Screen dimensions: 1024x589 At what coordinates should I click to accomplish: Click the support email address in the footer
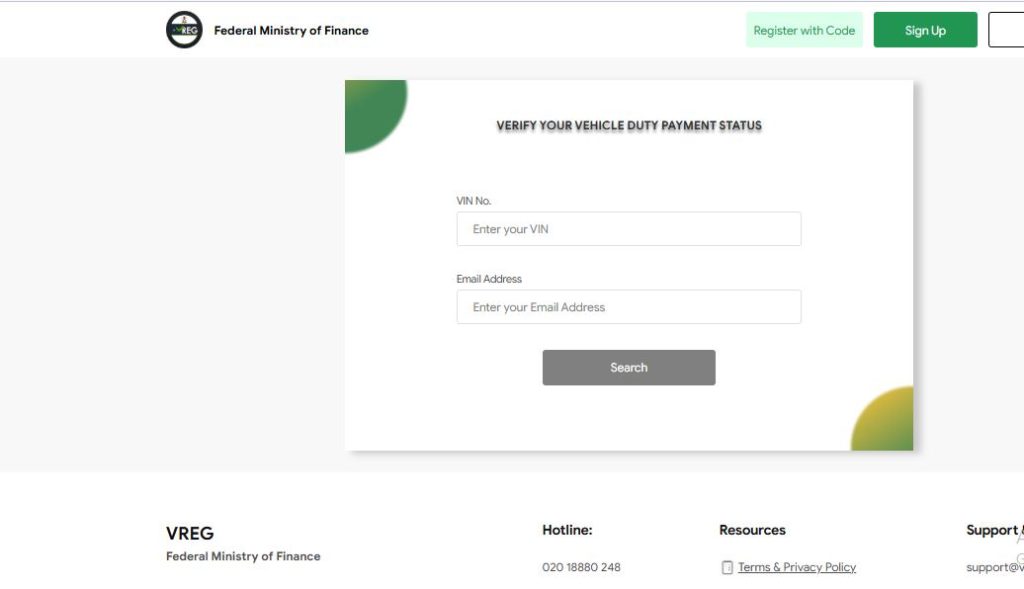point(995,567)
